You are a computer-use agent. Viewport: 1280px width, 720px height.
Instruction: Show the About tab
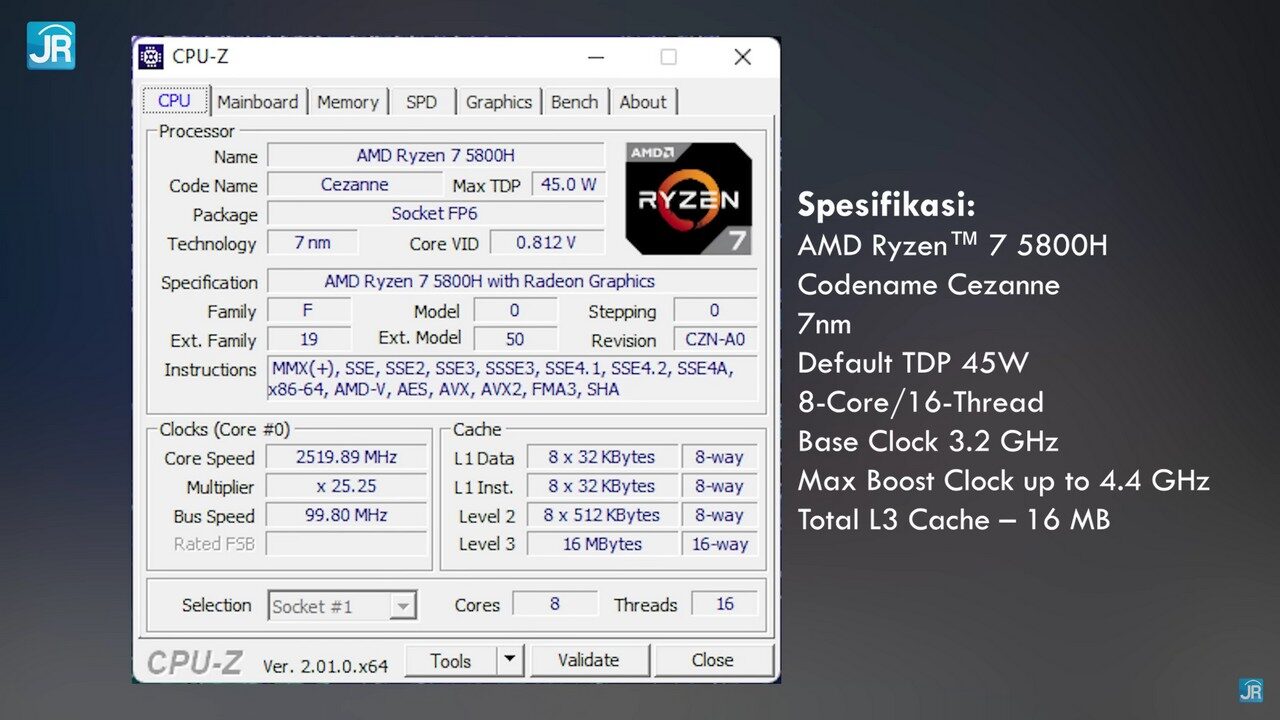tap(642, 102)
